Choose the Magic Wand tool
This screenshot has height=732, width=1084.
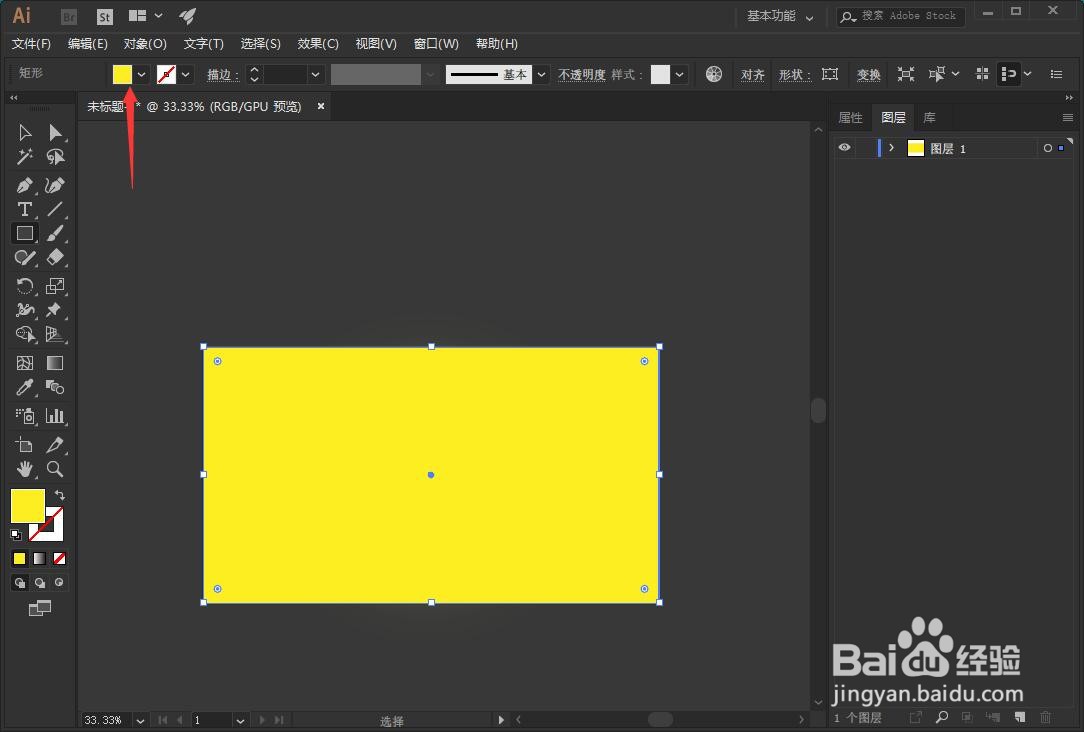(x=24, y=157)
